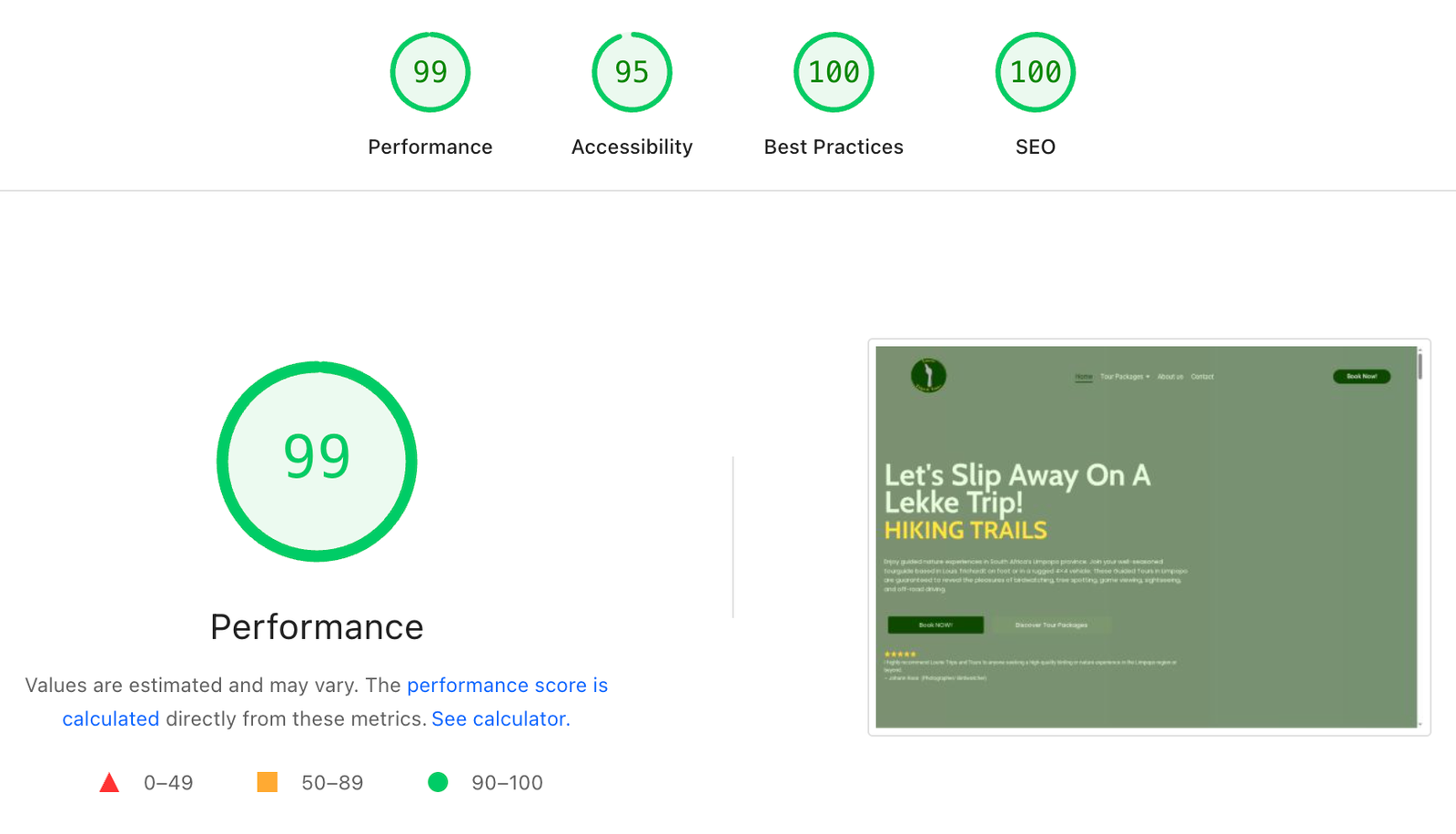Open the About us menu item
The image size is (1456, 834).
[x=1170, y=376]
